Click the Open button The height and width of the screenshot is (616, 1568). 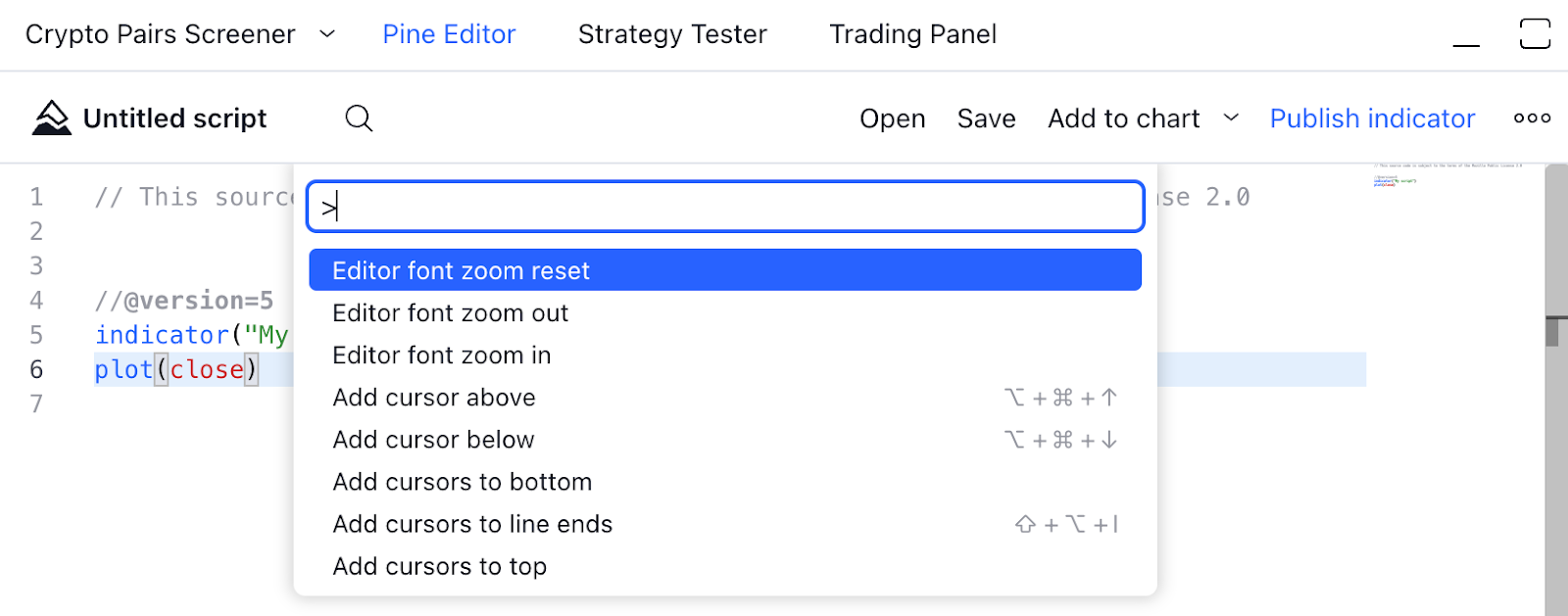[892, 118]
